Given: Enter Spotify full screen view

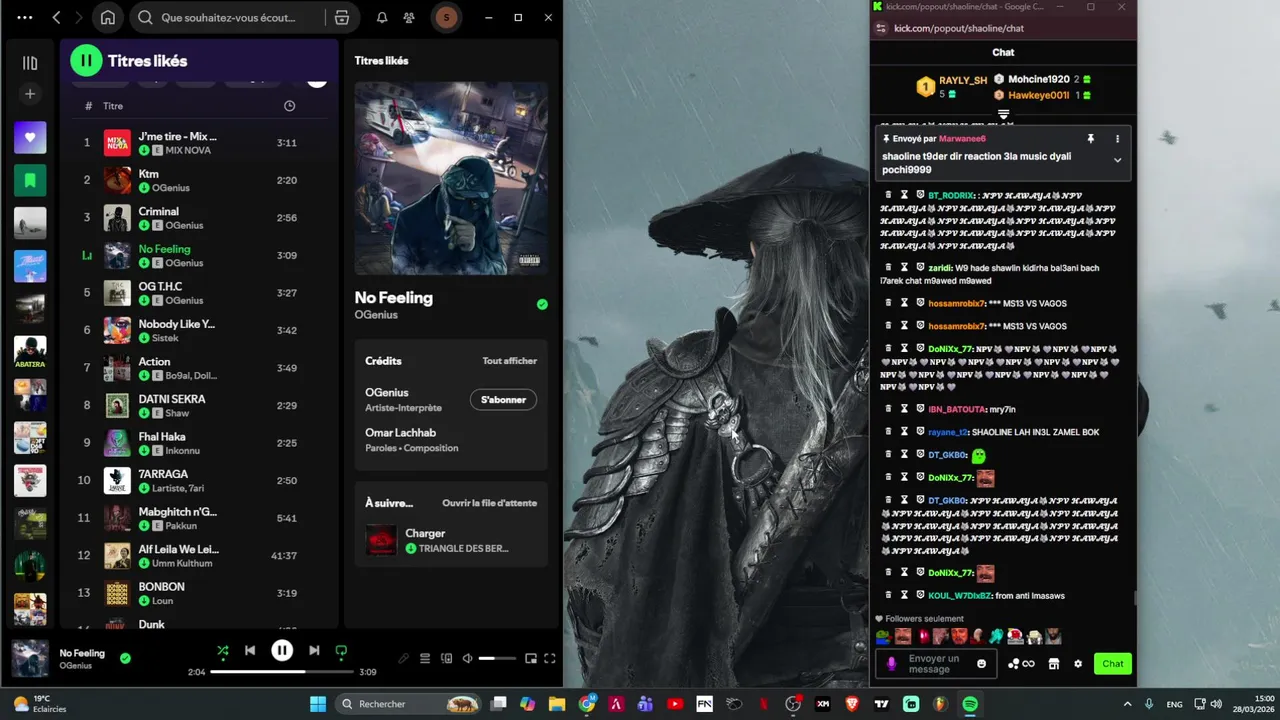Looking at the screenshot, I should coord(549,658).
